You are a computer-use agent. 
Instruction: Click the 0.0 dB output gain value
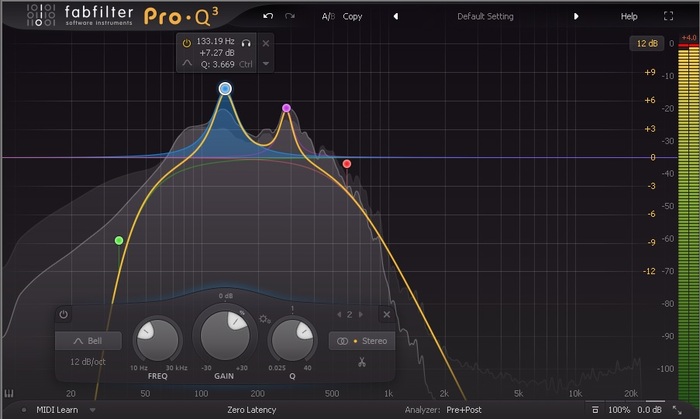point(650,410)
